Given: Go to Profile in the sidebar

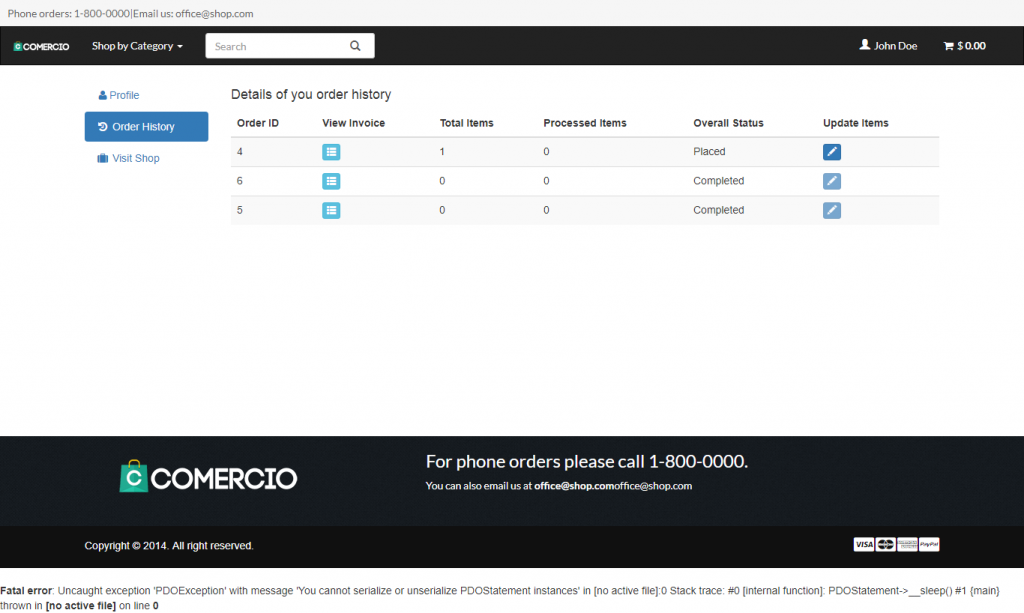Looking at the screenshot, I should click(x=119, y=95).
